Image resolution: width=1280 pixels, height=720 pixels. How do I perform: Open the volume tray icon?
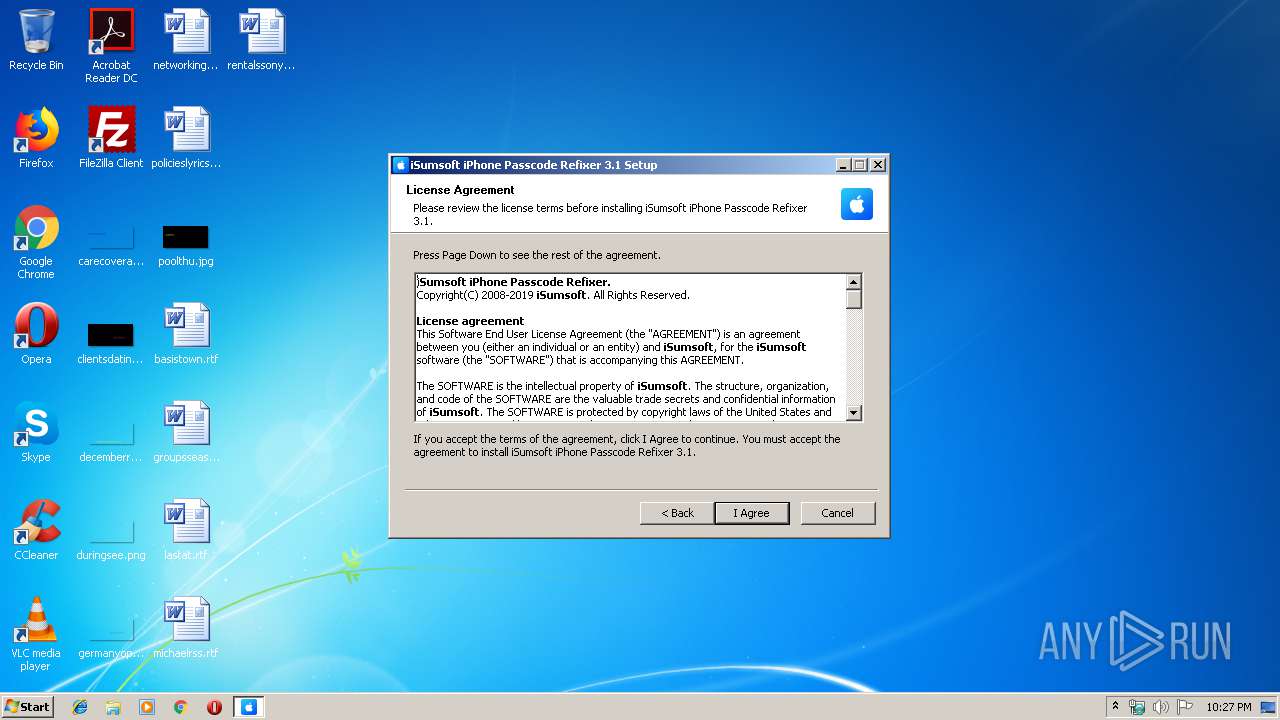click(1161, 707)
